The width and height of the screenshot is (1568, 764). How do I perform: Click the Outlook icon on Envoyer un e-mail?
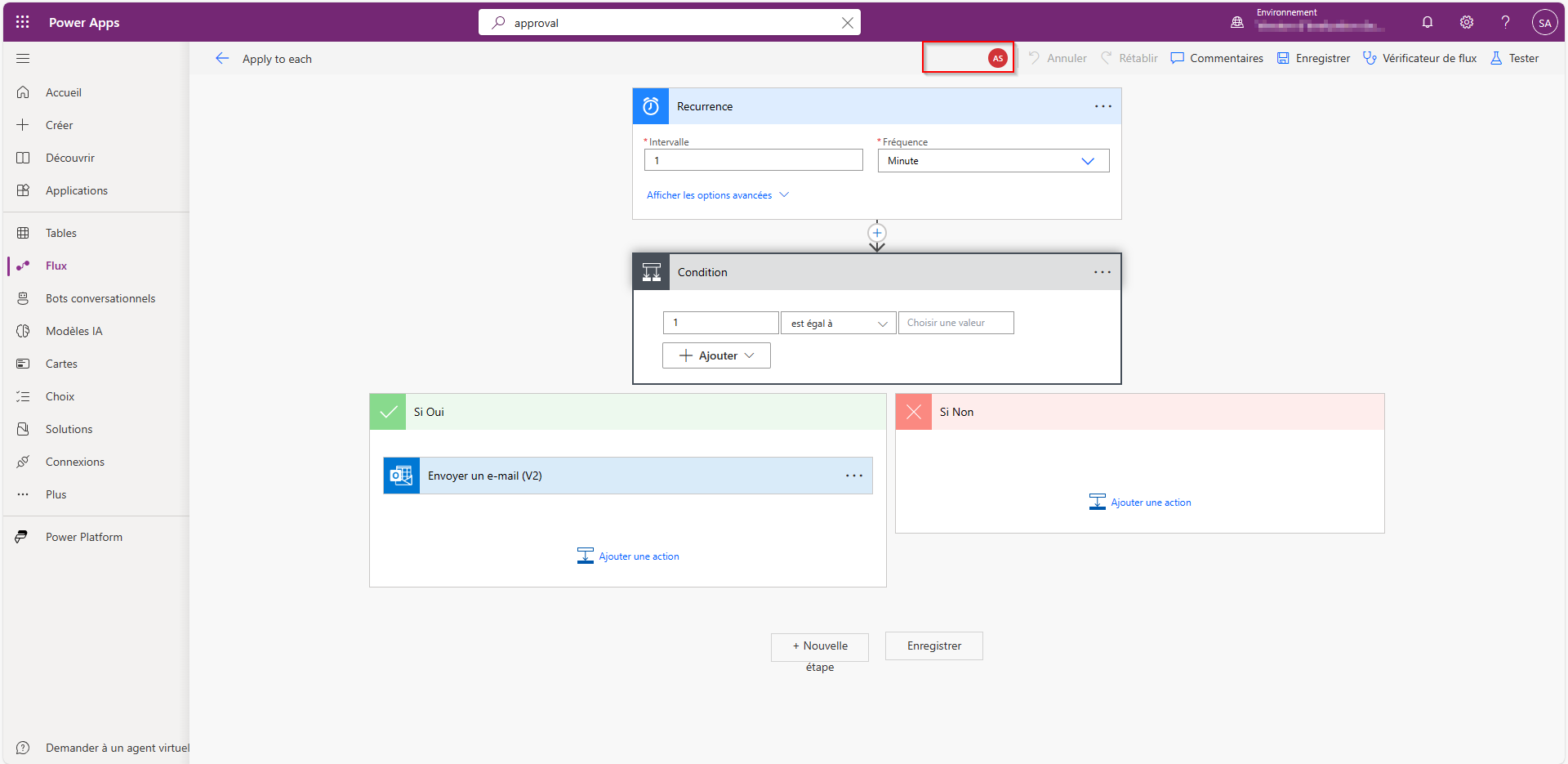[x=402, y=476]
